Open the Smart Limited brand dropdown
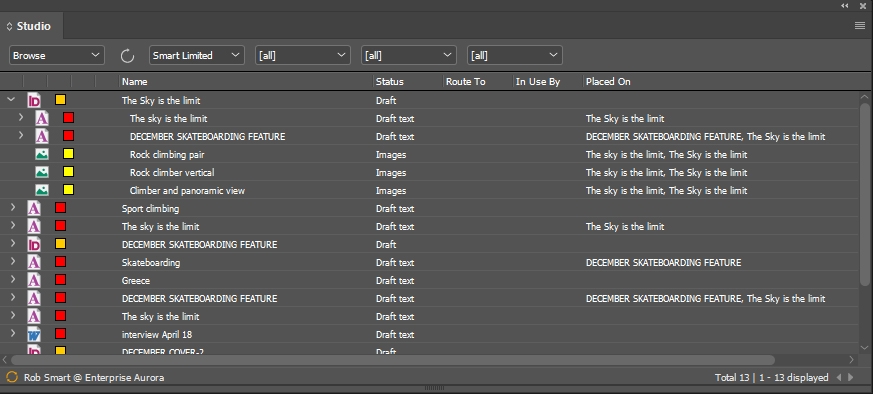Image resolution: width=873 pixels, height=394 pixels. click(197, 56)
